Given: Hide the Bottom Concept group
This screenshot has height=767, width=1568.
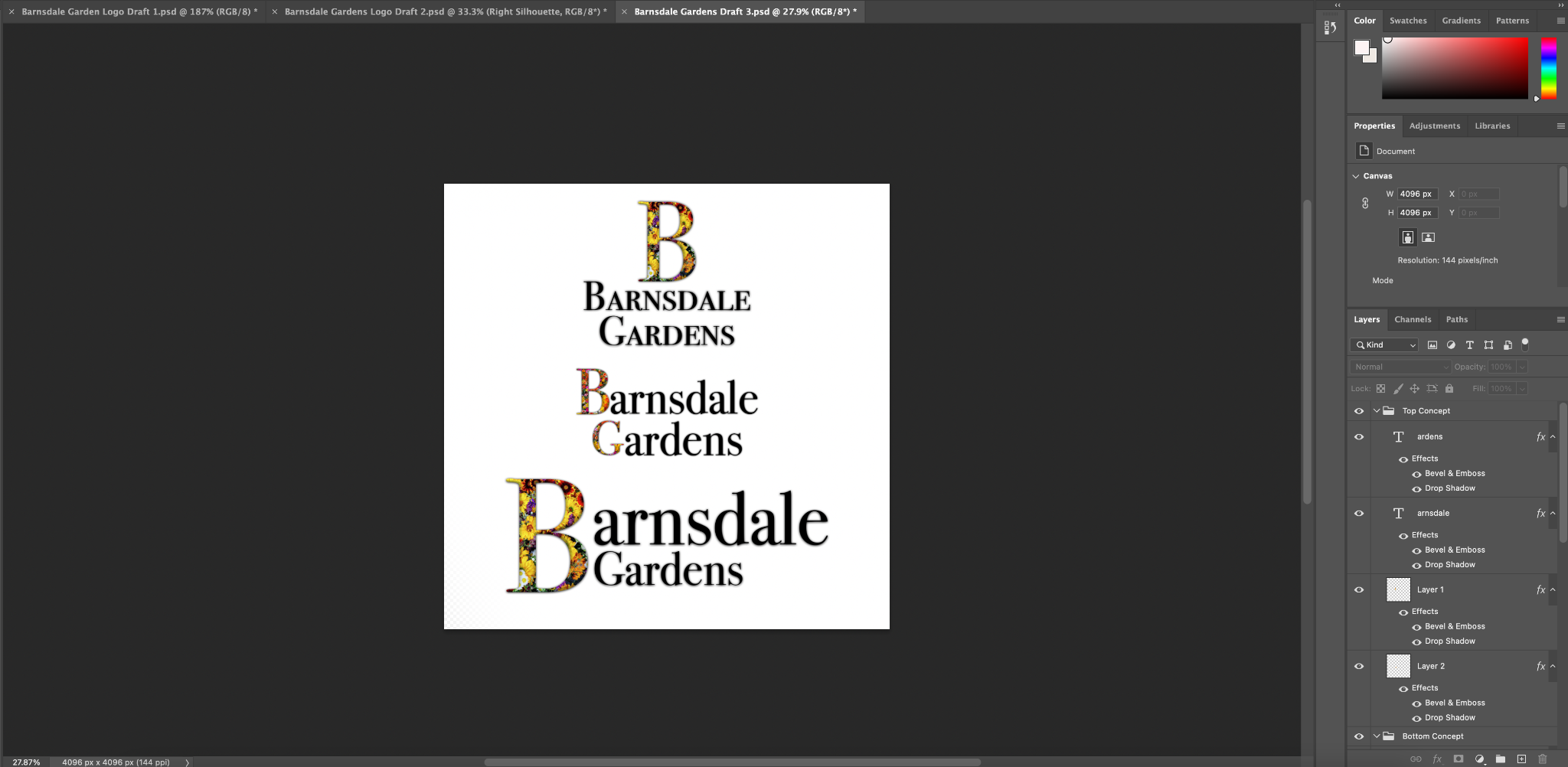Looking at the screenshot, I should [x=1359, y=736].
